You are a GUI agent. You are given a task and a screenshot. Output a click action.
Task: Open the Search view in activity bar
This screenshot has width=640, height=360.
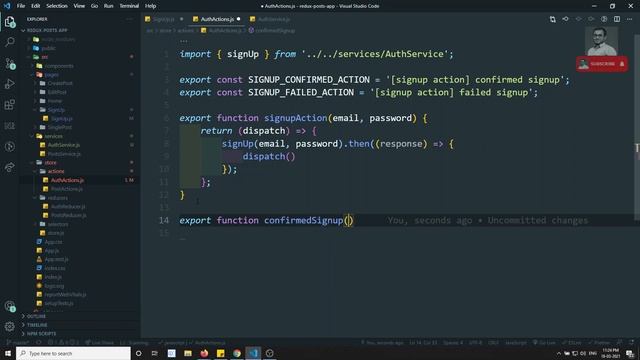(10, 42)
